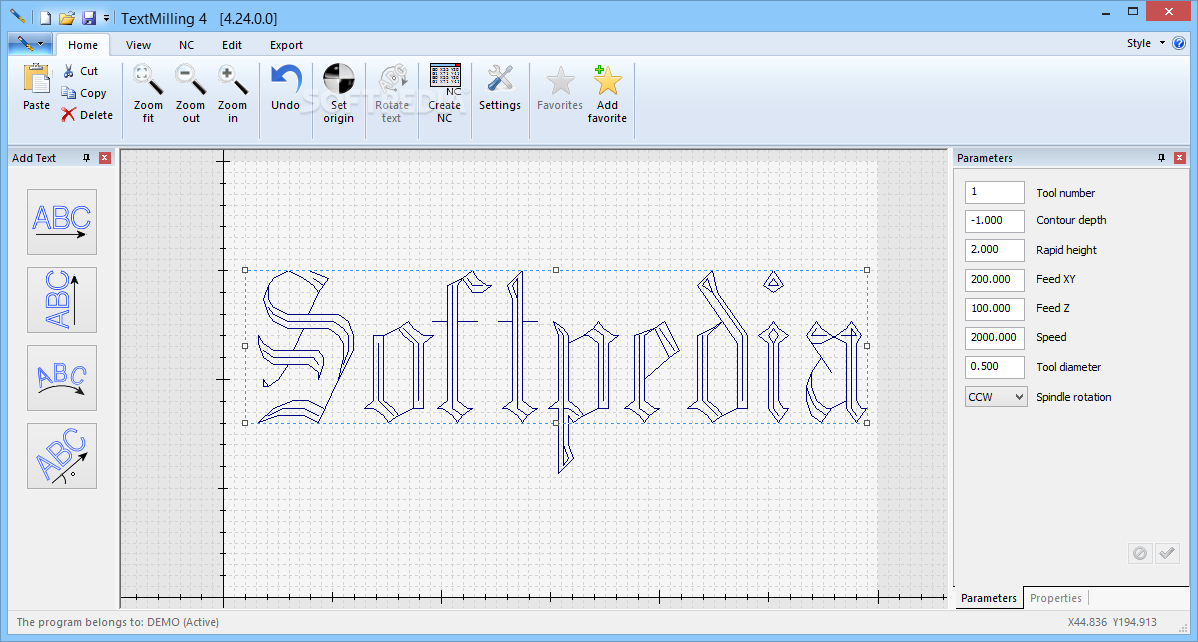Delete the selected text object
This screenshot has width=1198, height=642.
pos(87,115)
